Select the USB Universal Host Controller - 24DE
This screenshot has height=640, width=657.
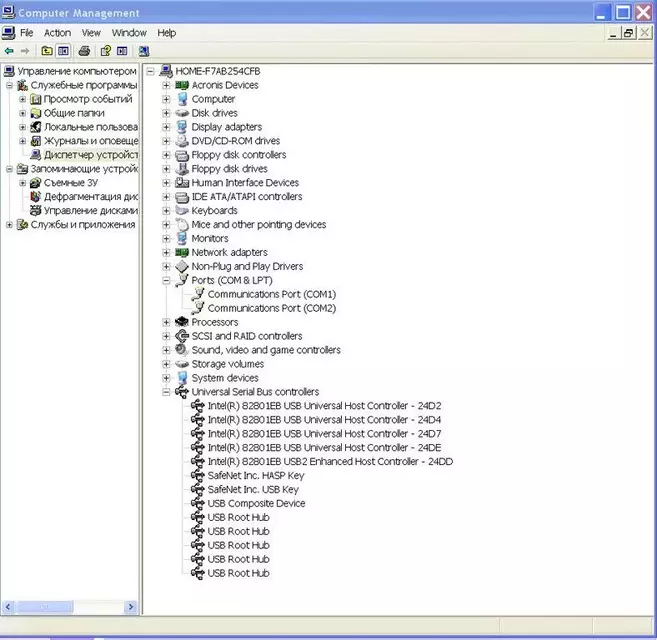tap(324, 448)
